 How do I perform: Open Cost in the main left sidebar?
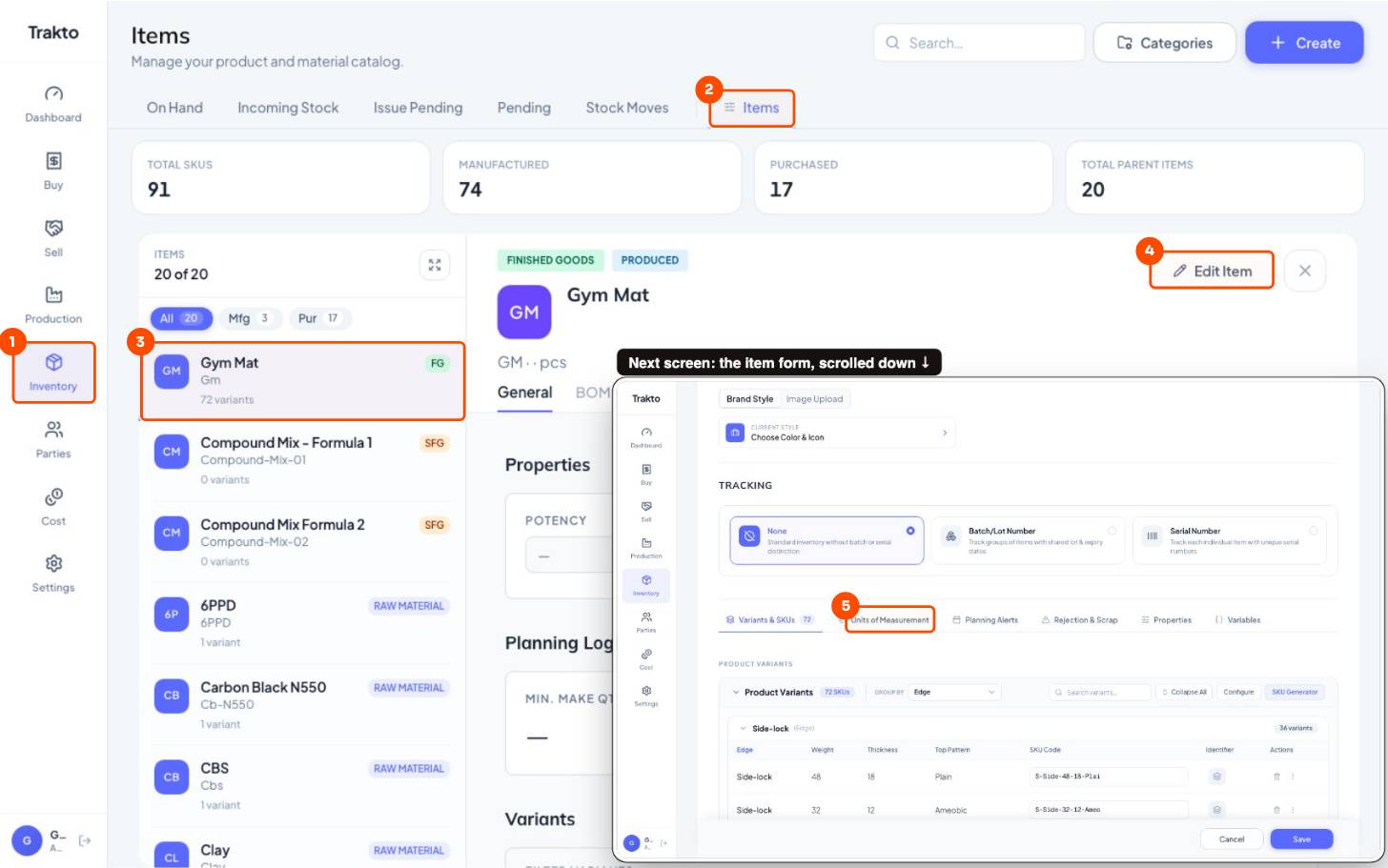coord(53,507)
